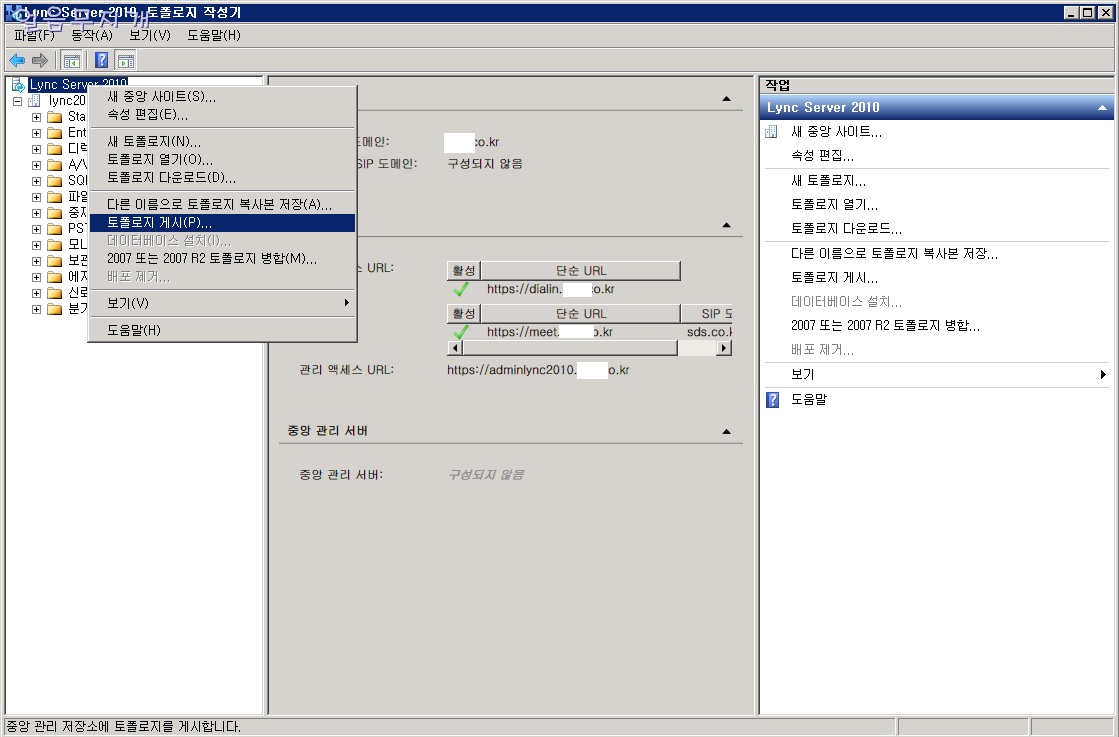Click the folder icon next to A/V
The image size is (1119, 737).
pyautogui.click(x=54, y=165)
